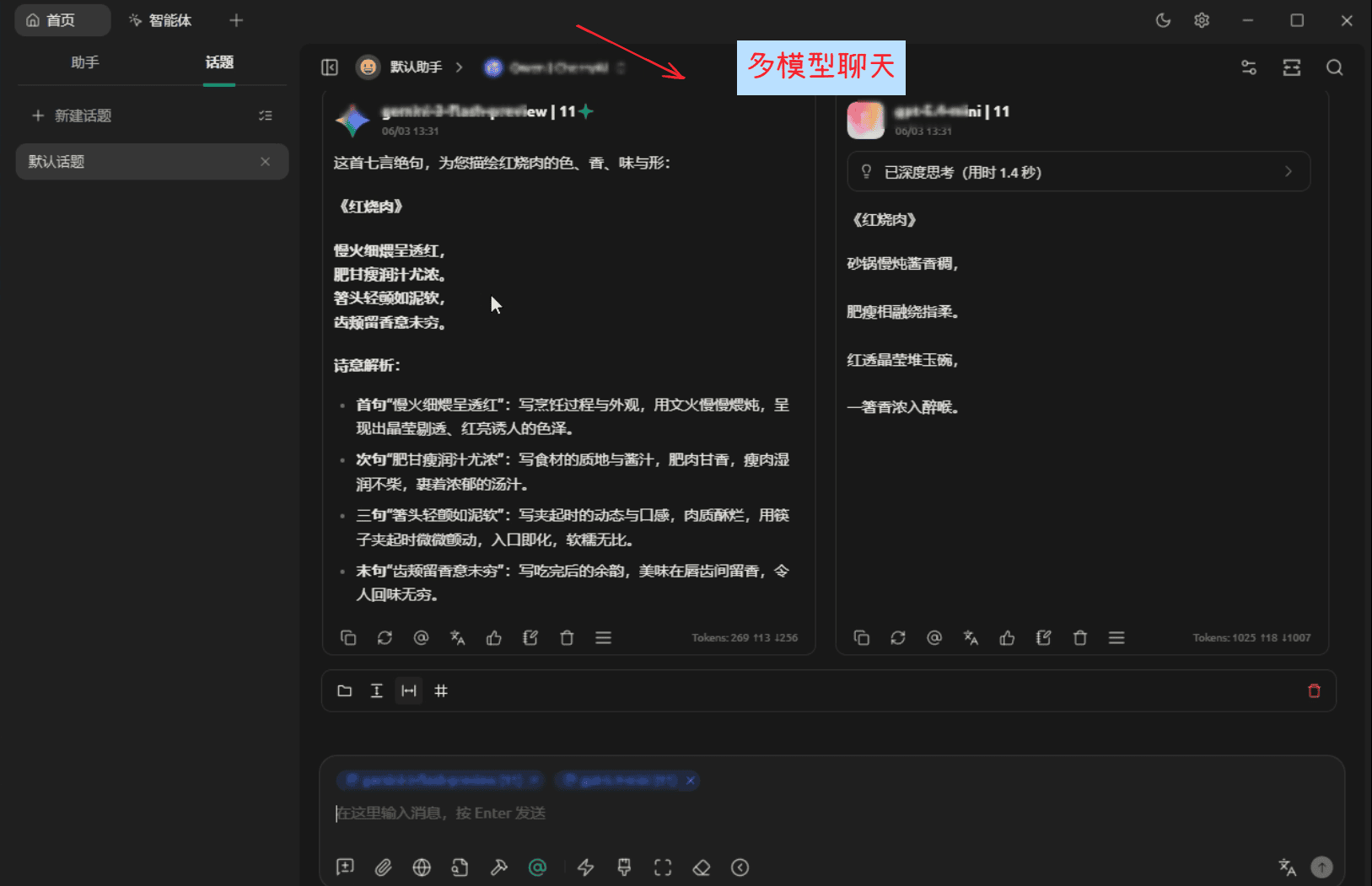Attach a file with the paperclip icon
This screenshot has height=886, width=1372.
(x=384, y=867)
